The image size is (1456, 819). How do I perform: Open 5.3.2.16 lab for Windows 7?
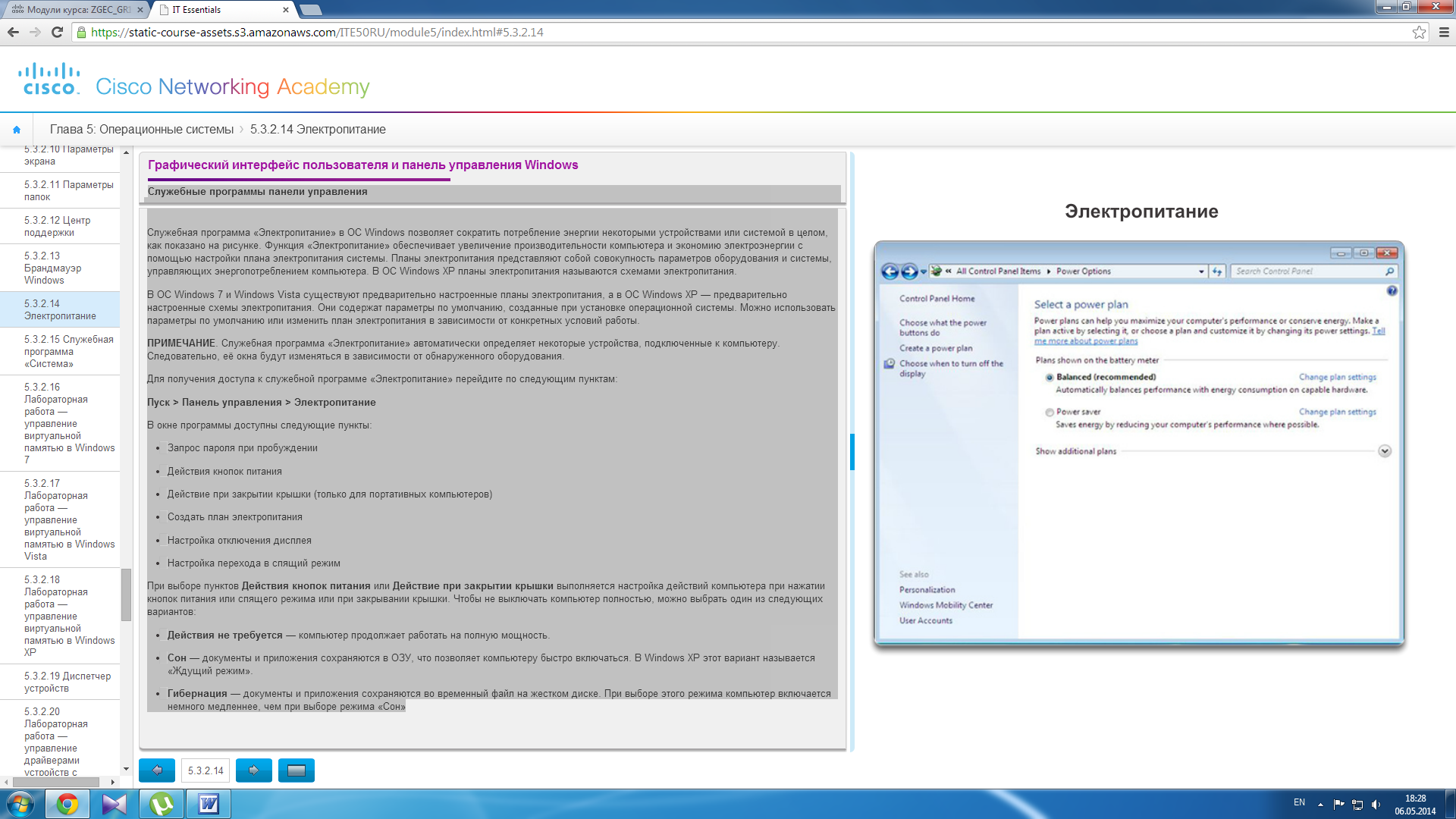click(x=60, y=423)
